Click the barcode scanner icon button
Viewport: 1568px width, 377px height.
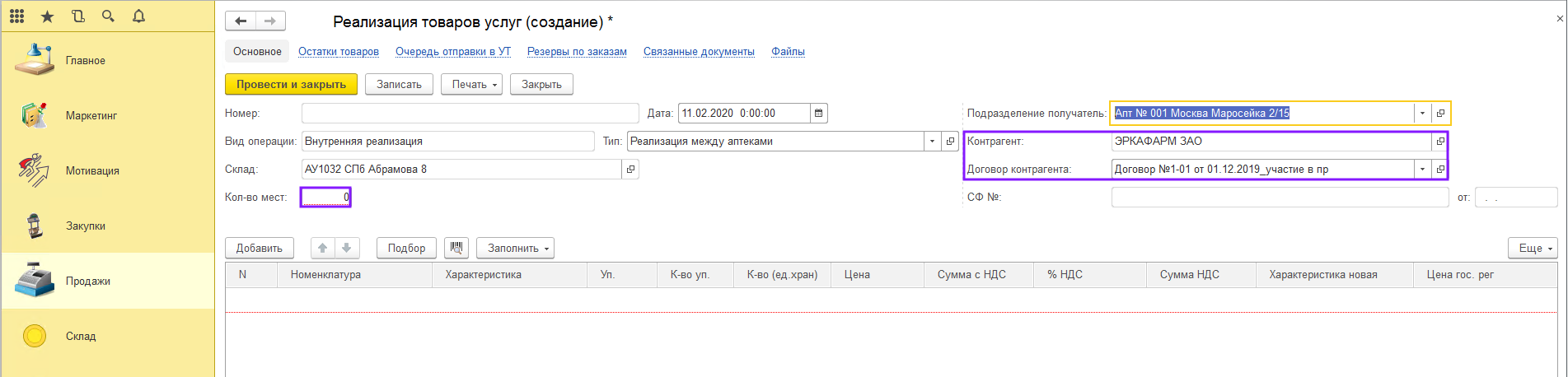(x=456, y=248)
